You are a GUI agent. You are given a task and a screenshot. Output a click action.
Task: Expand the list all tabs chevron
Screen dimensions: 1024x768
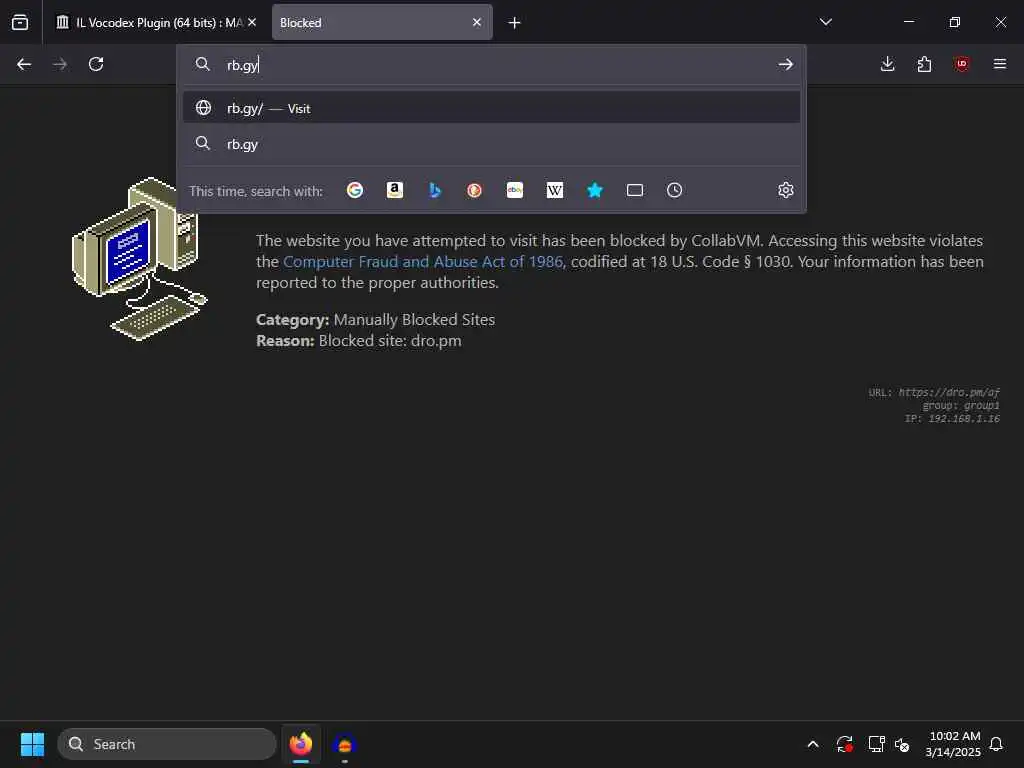point(825,22)
